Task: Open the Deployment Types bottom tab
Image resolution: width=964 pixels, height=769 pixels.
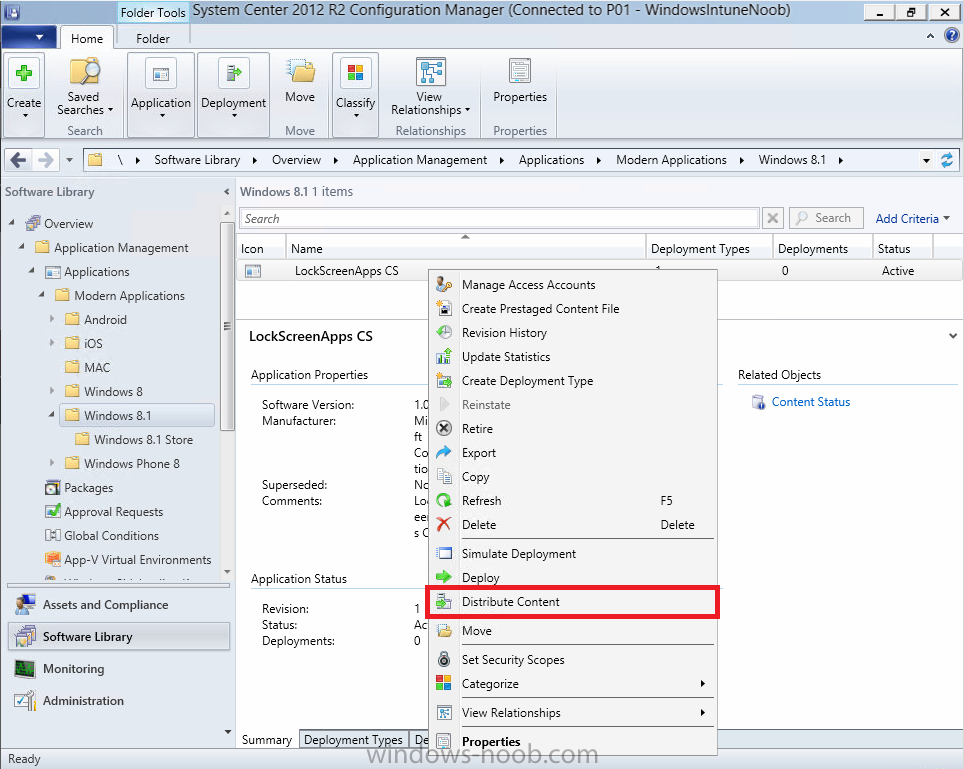Action: point(354,739)
